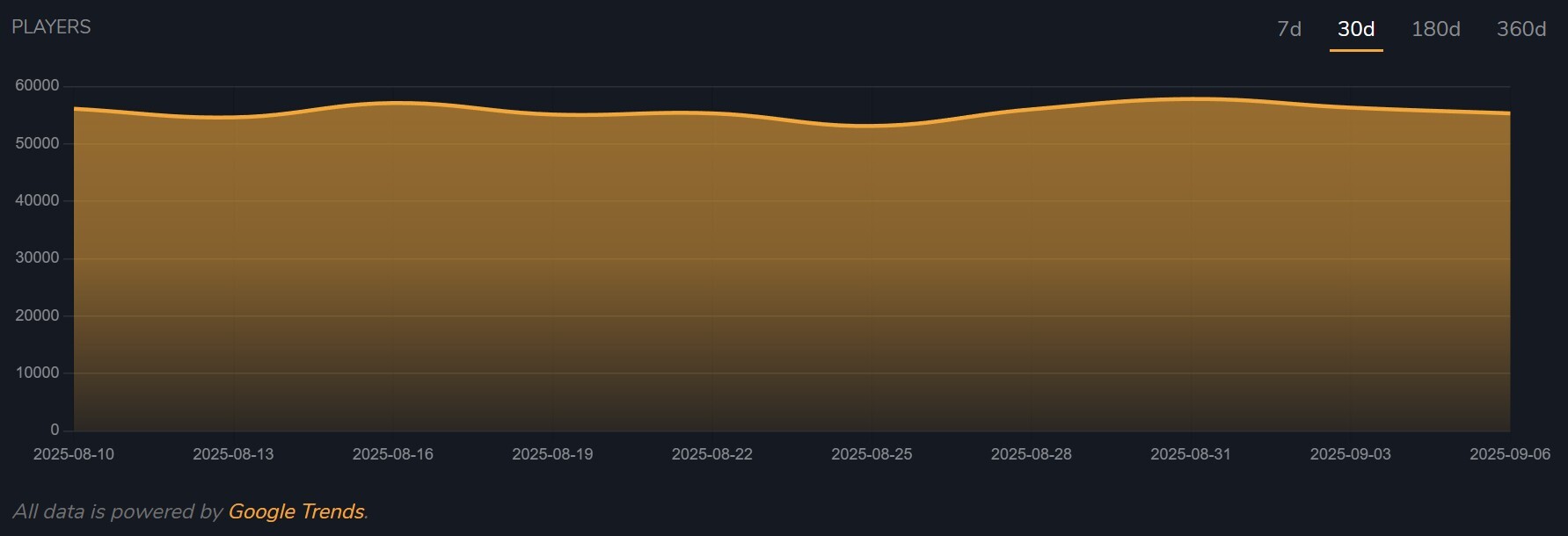
Task: Switch to the 7d time range tab
Action: tap(1289, 29)
